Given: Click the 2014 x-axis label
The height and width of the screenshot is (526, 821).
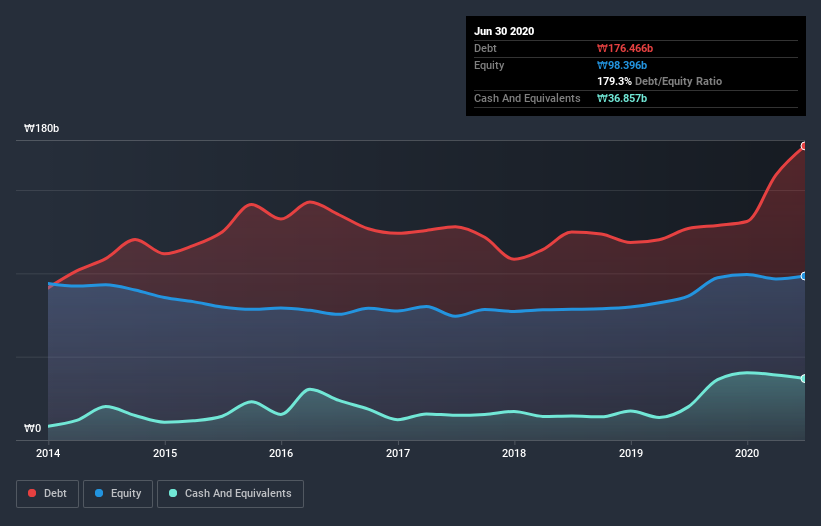Looking at the screenshot, I should [48, 453].
